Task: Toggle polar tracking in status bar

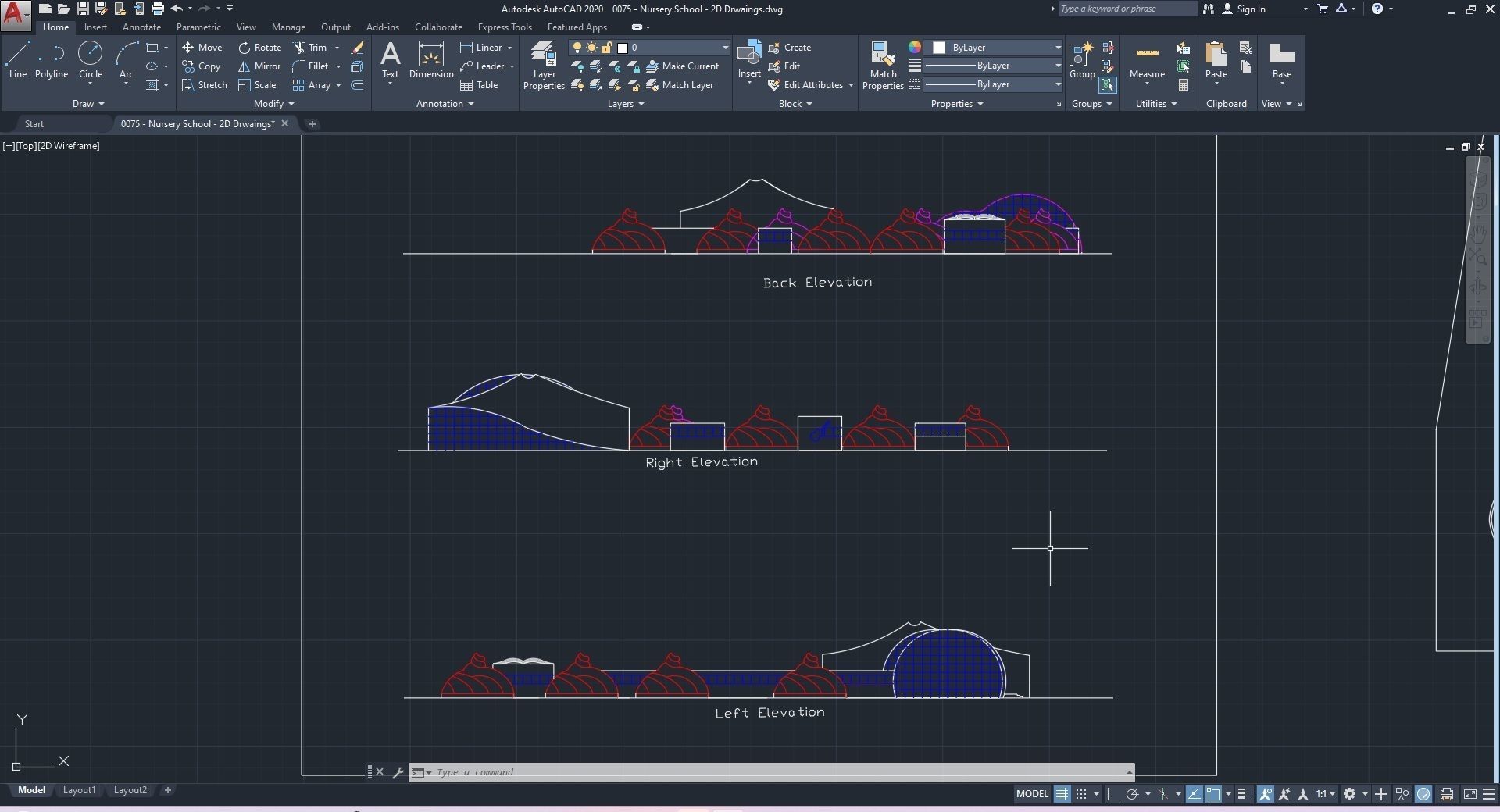Action: coord(1132,794)
